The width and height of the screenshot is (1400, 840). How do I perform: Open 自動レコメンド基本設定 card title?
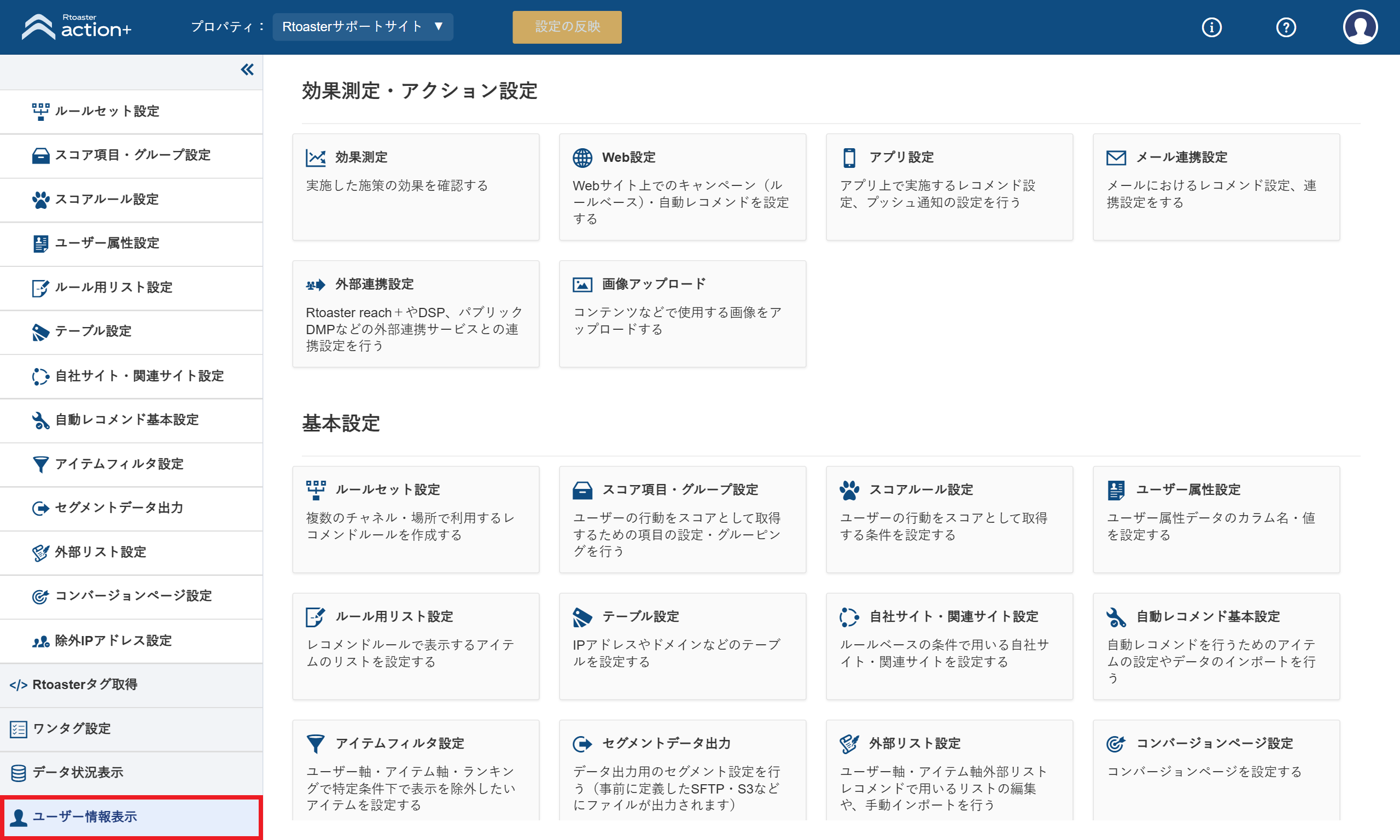coord(1208,617)
